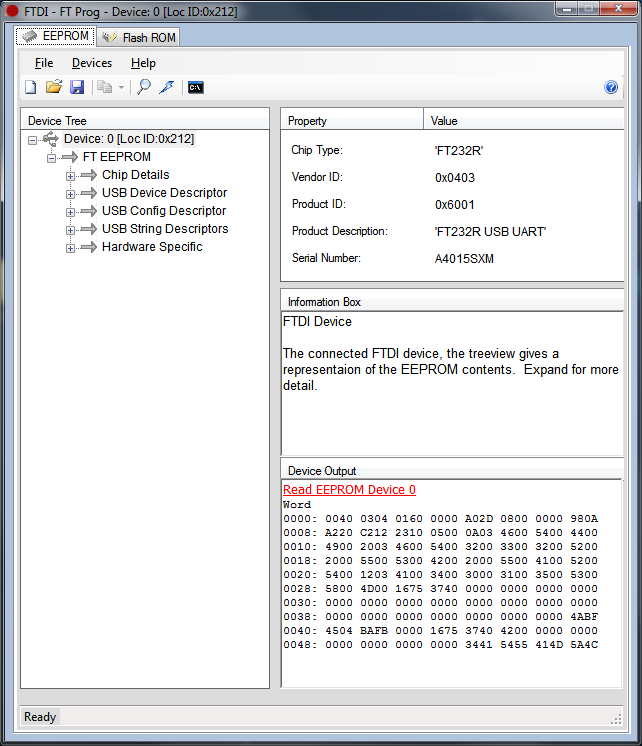Open the File menu
Image resolution: width=642 pixels, height=746 pixels.
point(44,63)
